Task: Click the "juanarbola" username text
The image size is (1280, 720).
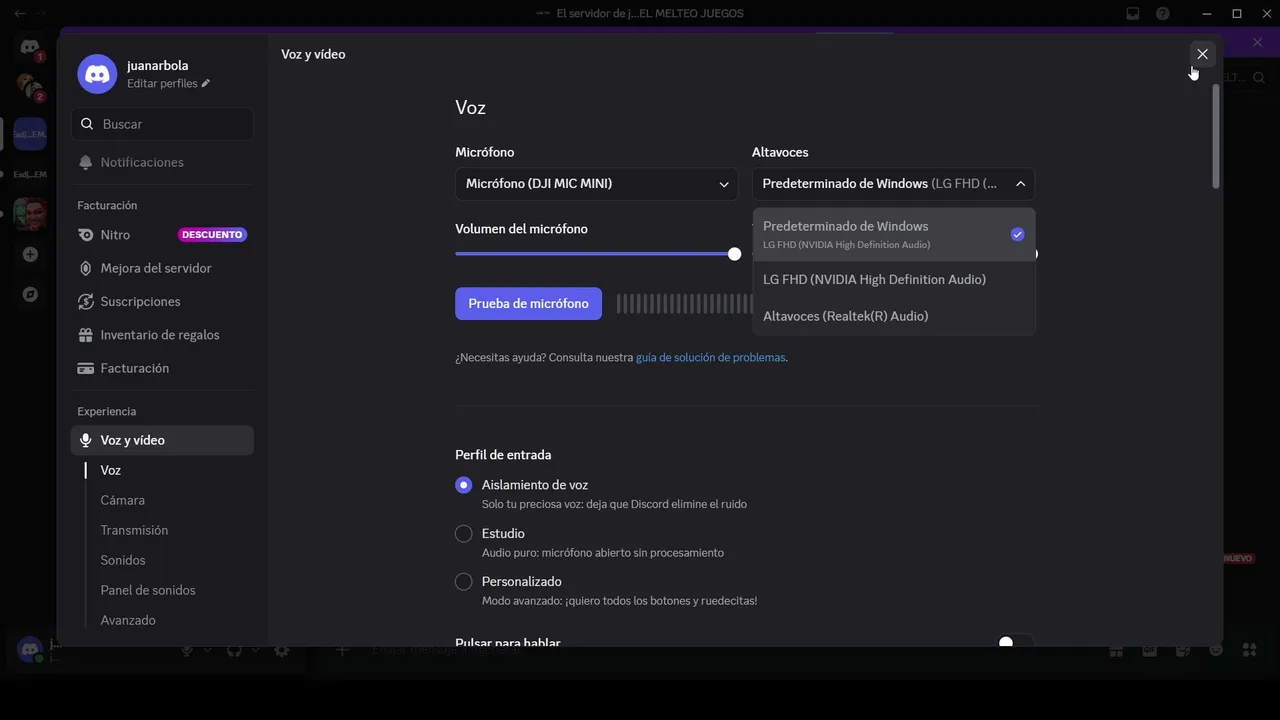Action: coord(158,66)
